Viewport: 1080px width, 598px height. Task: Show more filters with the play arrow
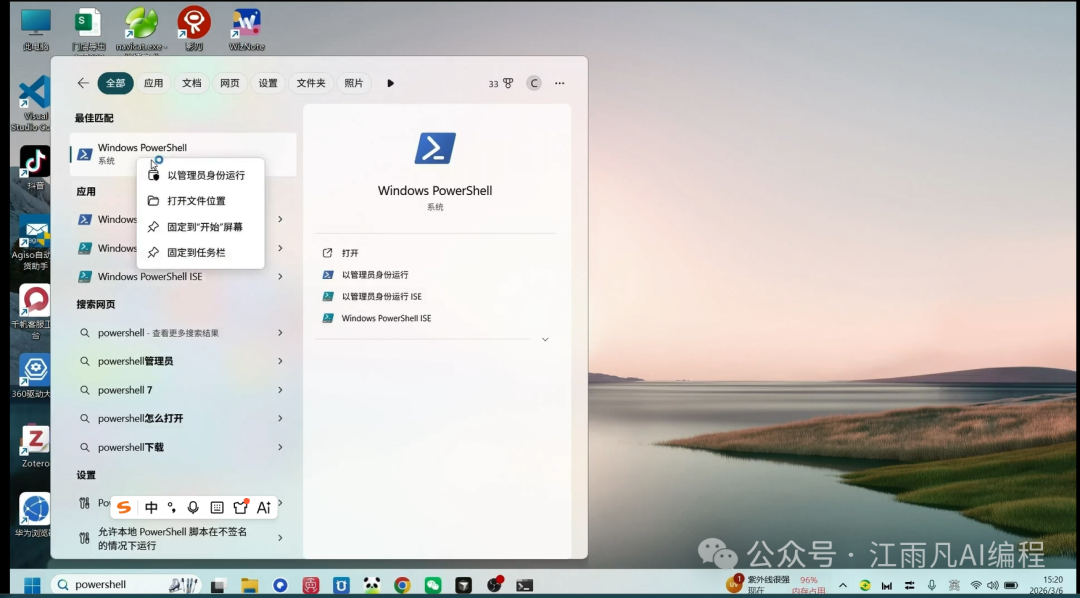[391, 83]
